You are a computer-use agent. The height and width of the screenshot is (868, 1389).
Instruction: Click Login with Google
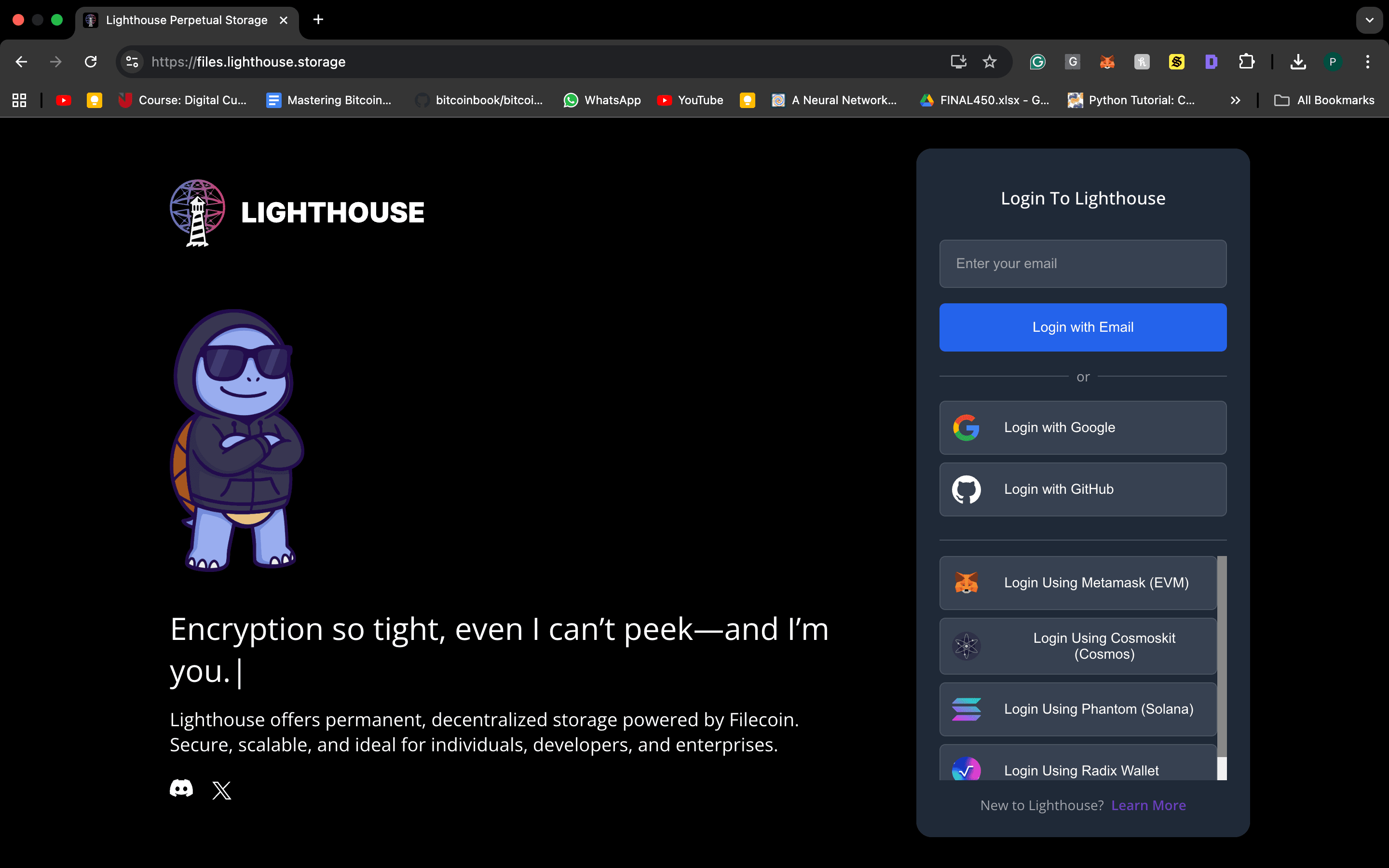1083,428
